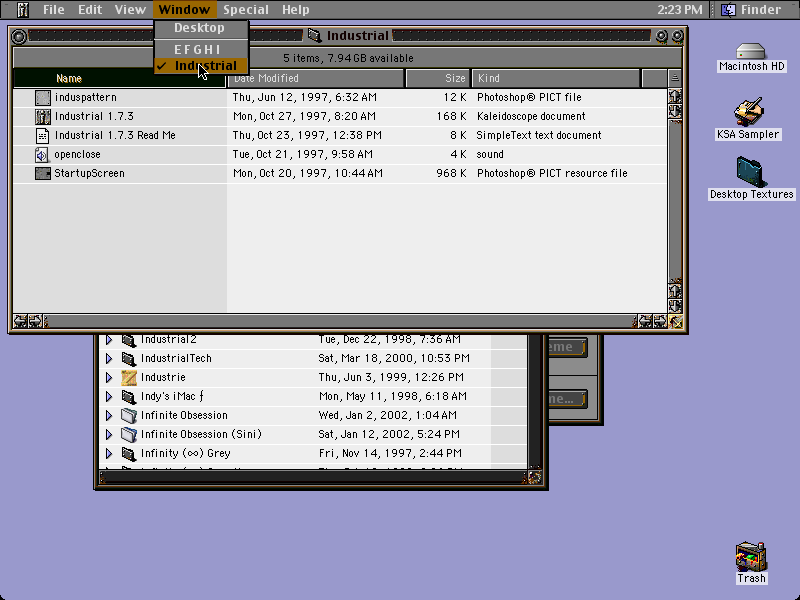Select the IndustrialTech folder icon
This screenshot has height=600, width=800.
click(129, 358)
